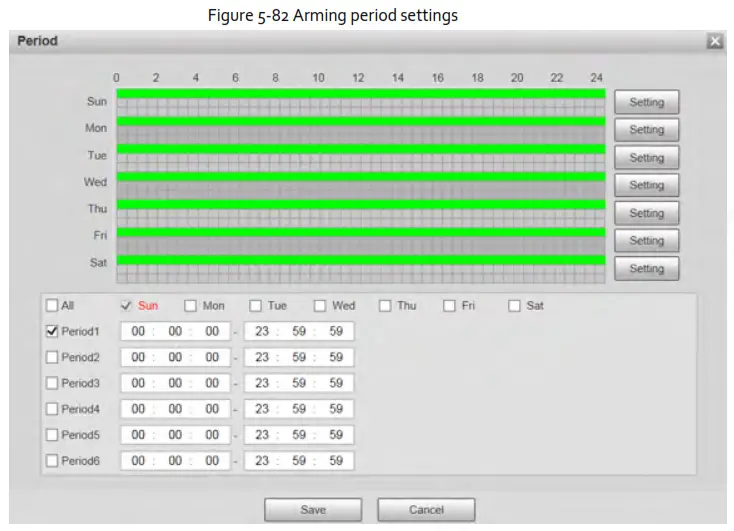Check the Mon checkbox
Screen dimensions: 734x531
191,306
